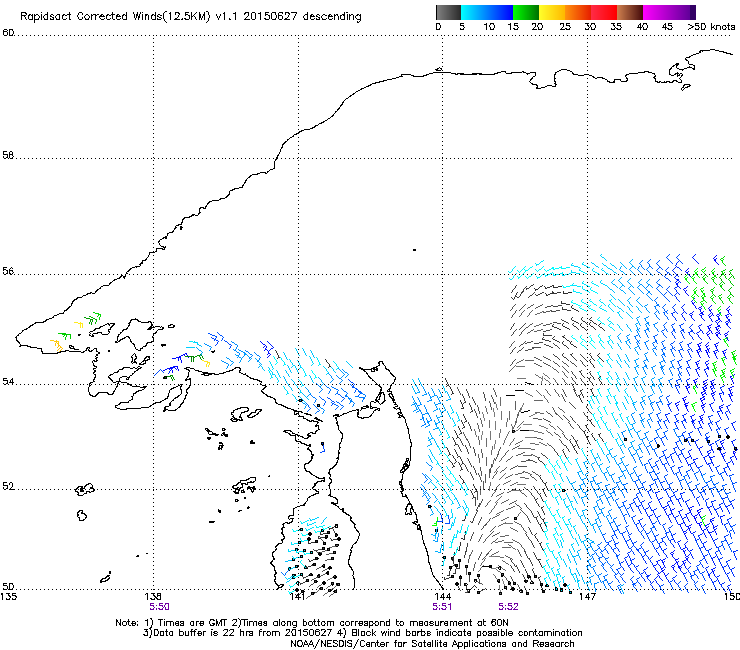Click the latitude label '52' on left axis
This screenshot has height=650, width=740.
click(8, 486)
